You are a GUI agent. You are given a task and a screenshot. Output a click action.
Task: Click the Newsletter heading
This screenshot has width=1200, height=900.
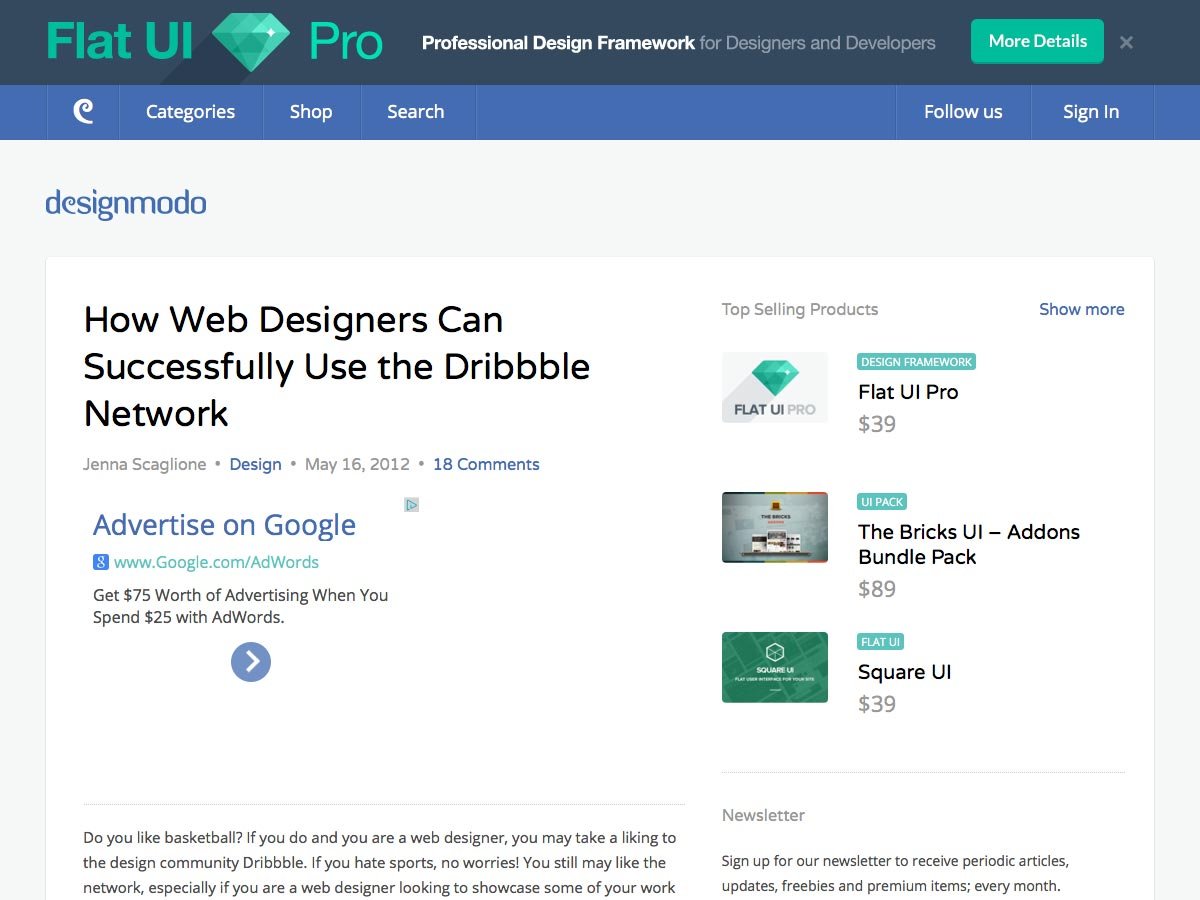pos(763,815)
